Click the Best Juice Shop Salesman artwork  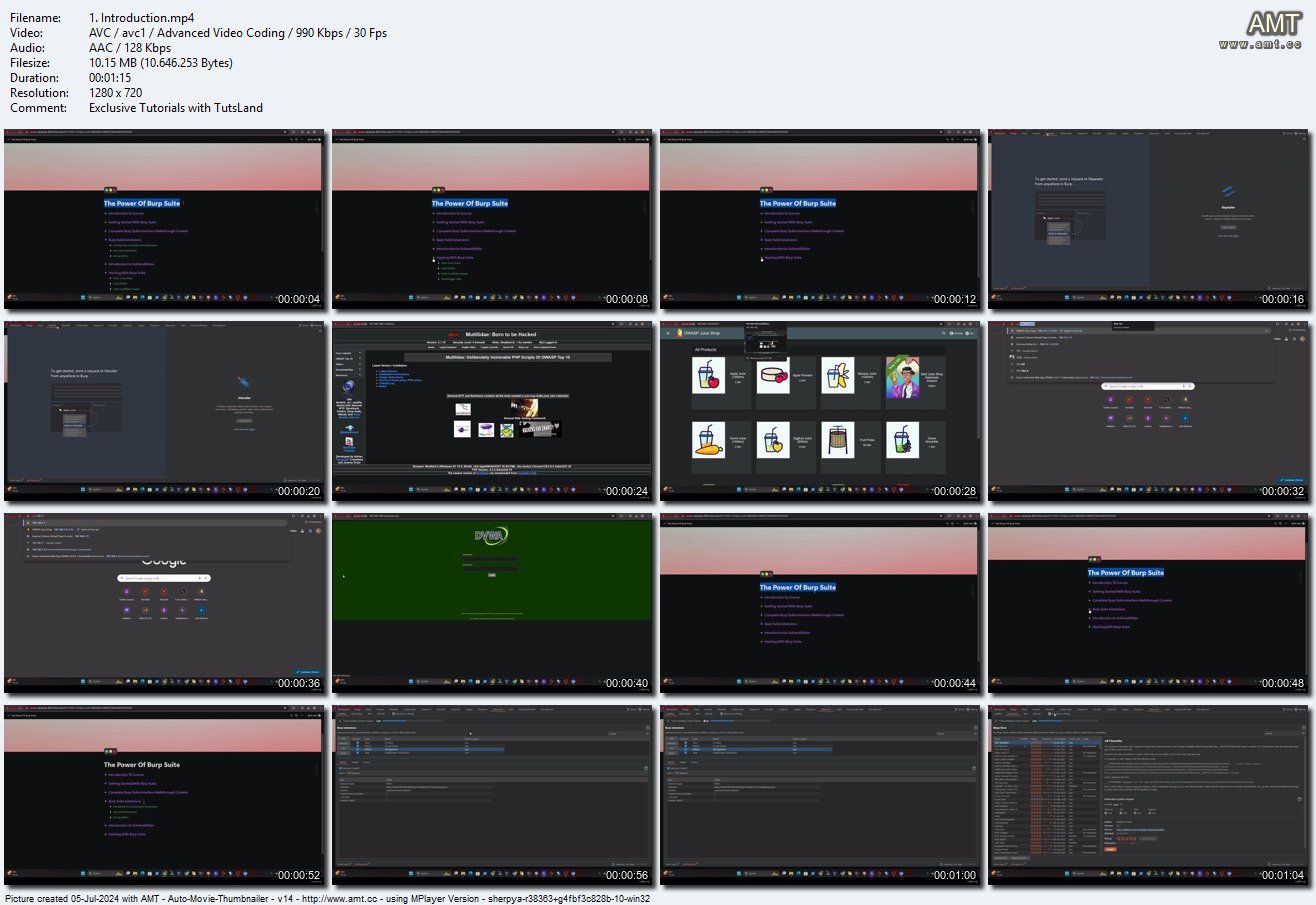[902, 377]
